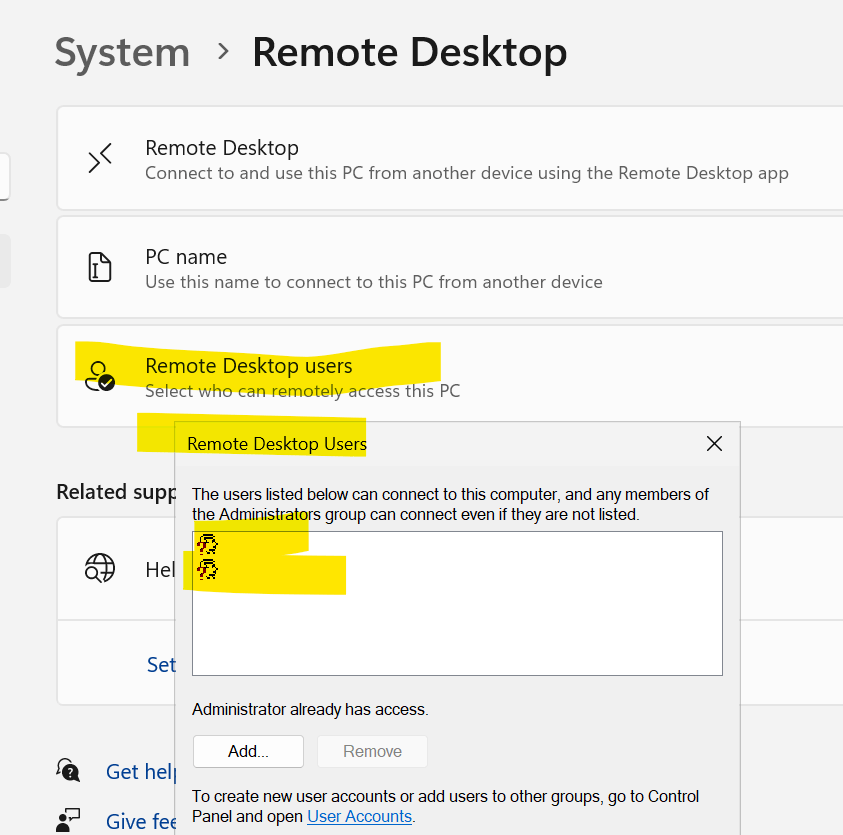Open the User Accounts link

pyautogui.click(x=360, y=816)
